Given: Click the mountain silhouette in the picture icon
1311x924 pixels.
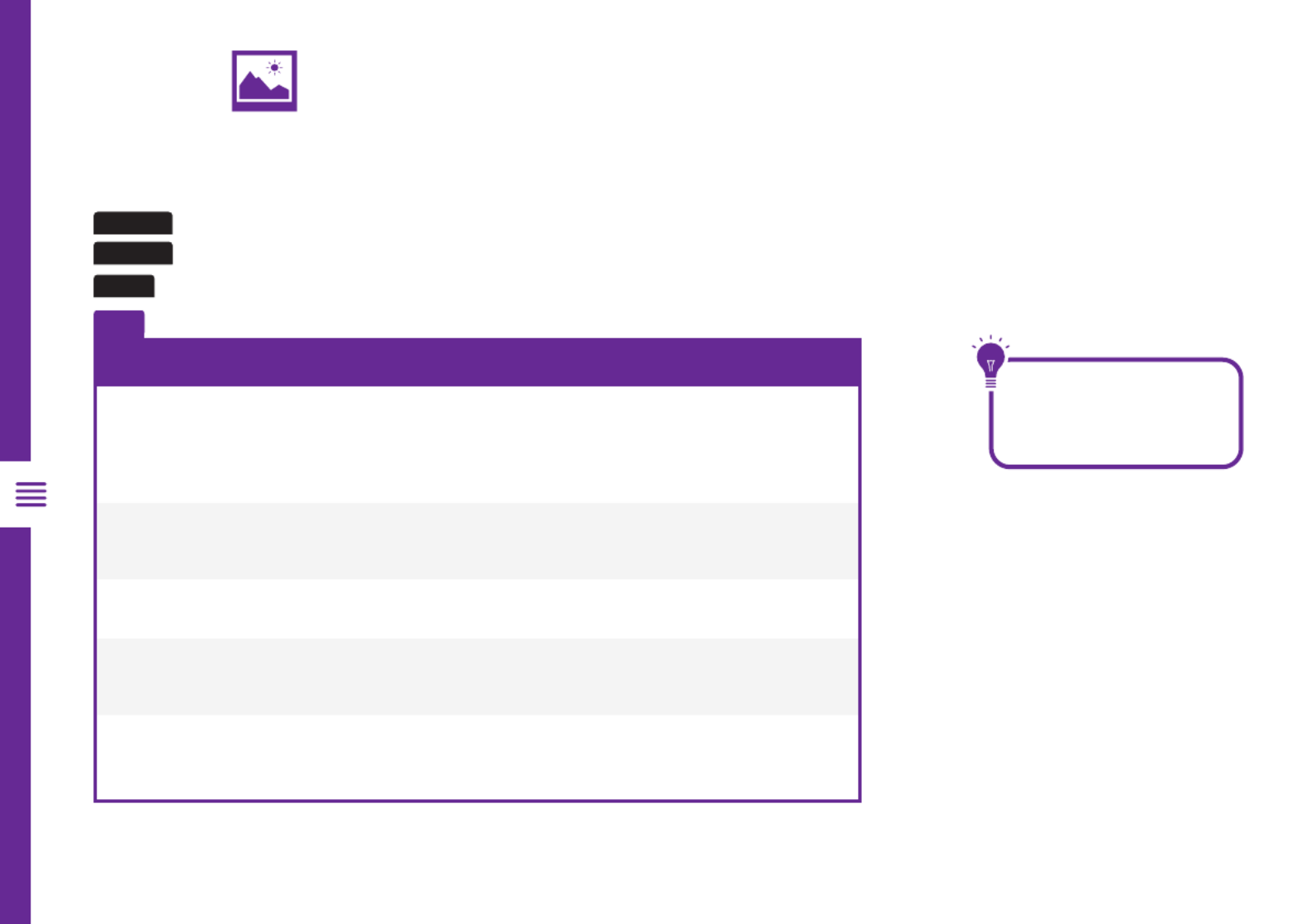Looking at the screenshot, I should click(x=264, y=86).
